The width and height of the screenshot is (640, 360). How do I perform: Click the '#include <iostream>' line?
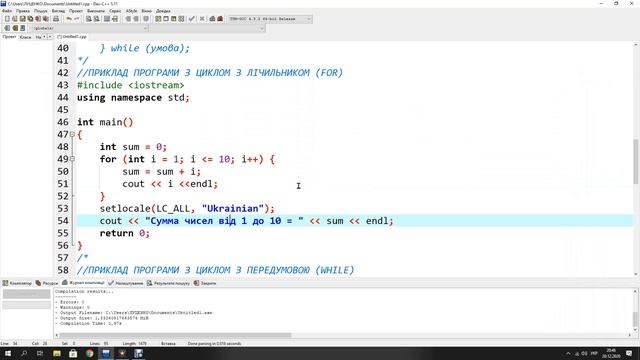131,85
